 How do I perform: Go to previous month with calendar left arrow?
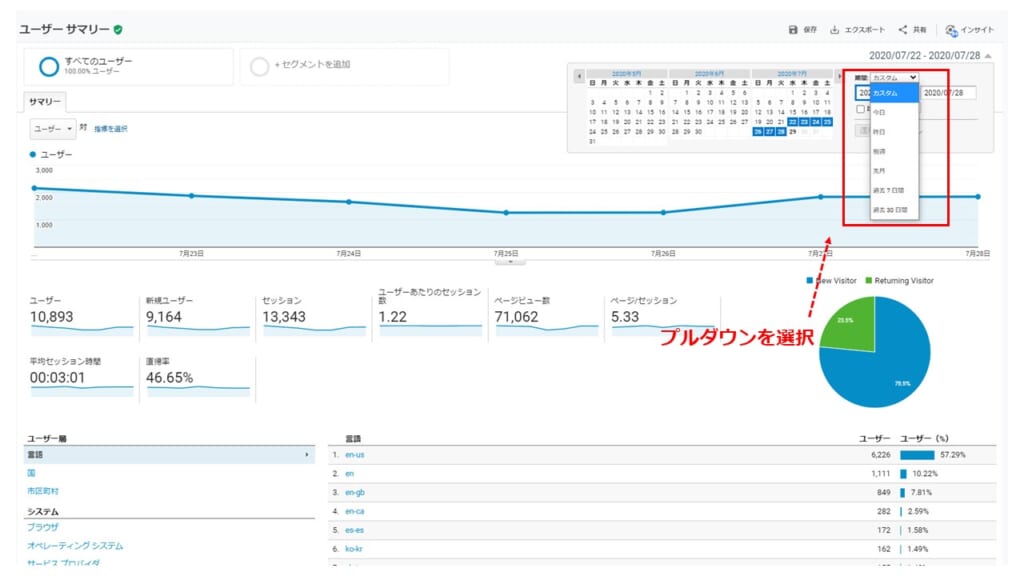pos(579,77)
